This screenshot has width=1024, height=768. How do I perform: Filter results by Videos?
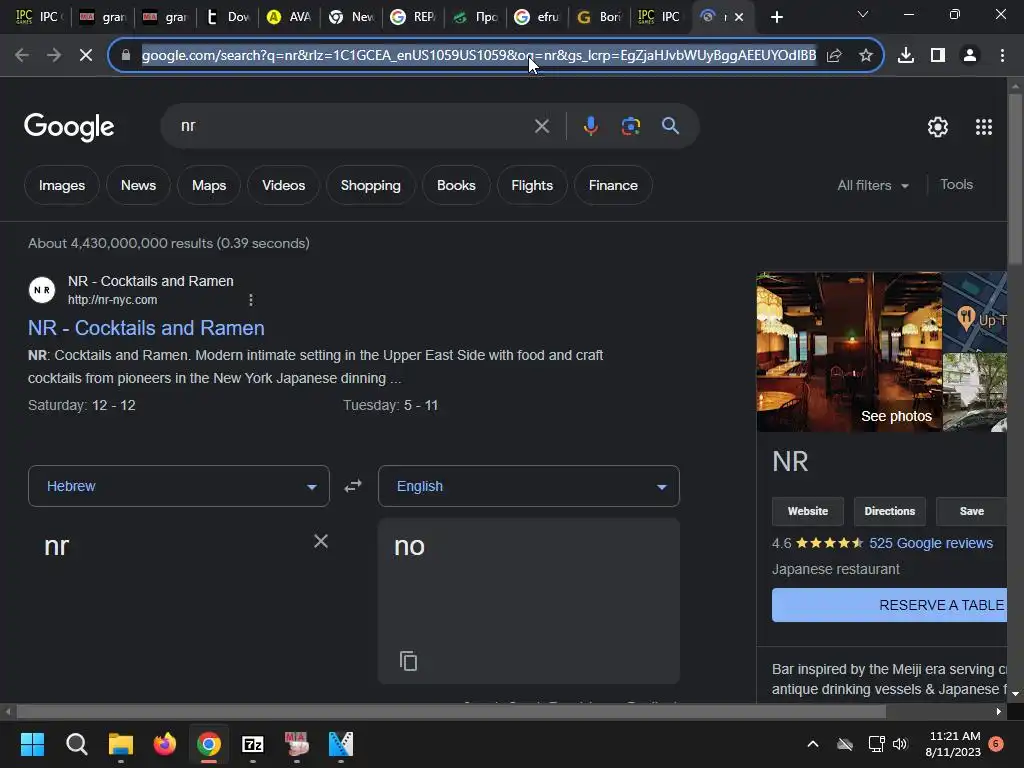click(x=283, y=185)
